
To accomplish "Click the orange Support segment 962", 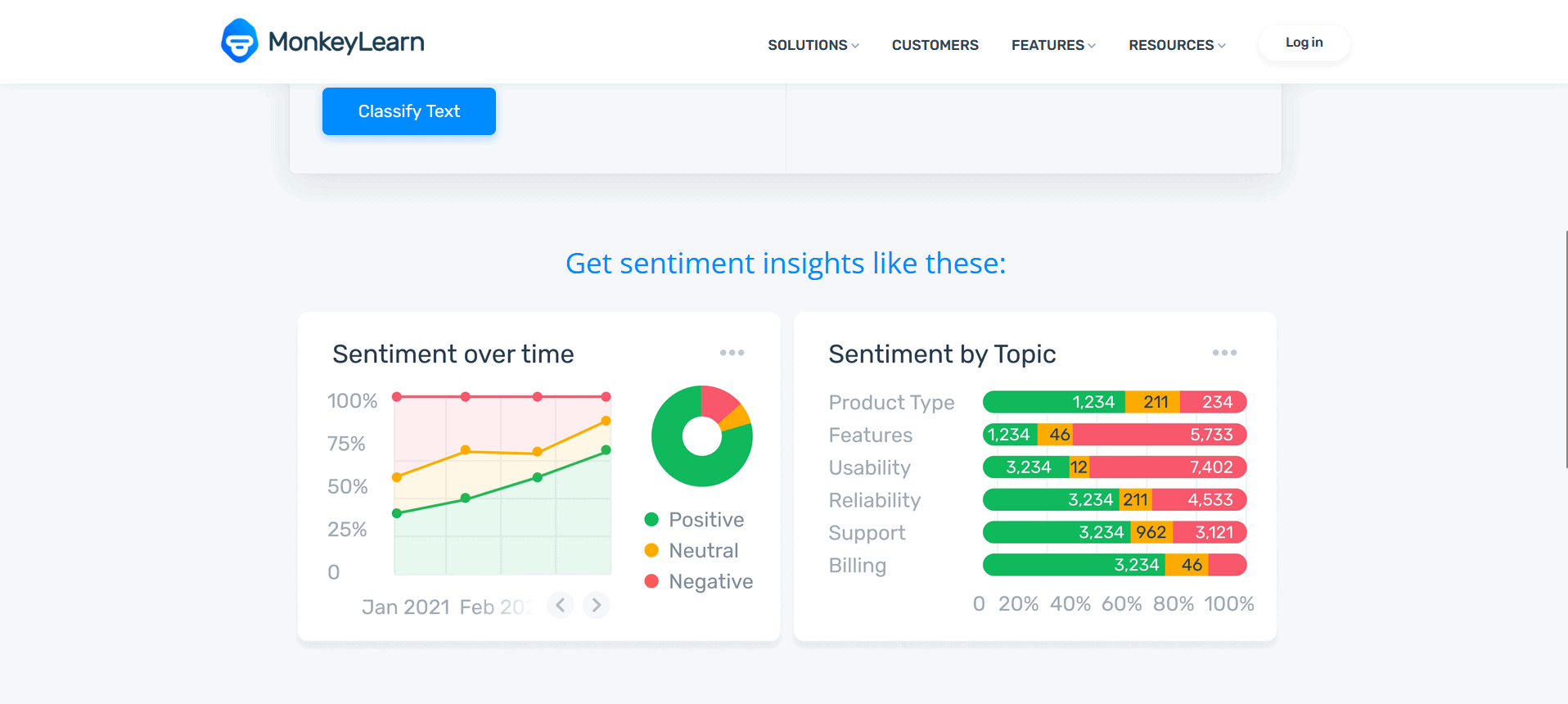I will click(1151, 532).
